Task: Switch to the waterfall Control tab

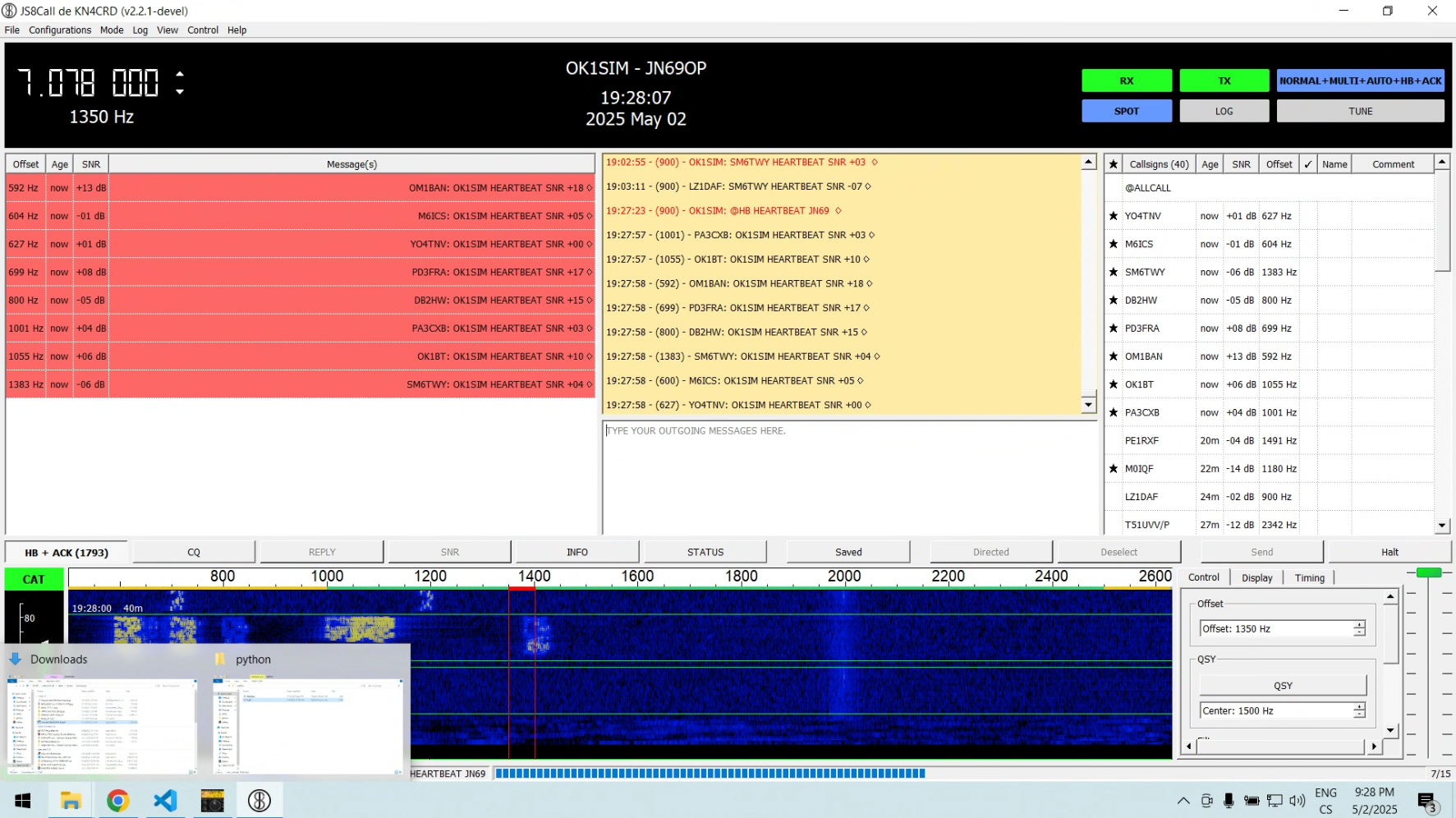Action: pos(1204,577)
